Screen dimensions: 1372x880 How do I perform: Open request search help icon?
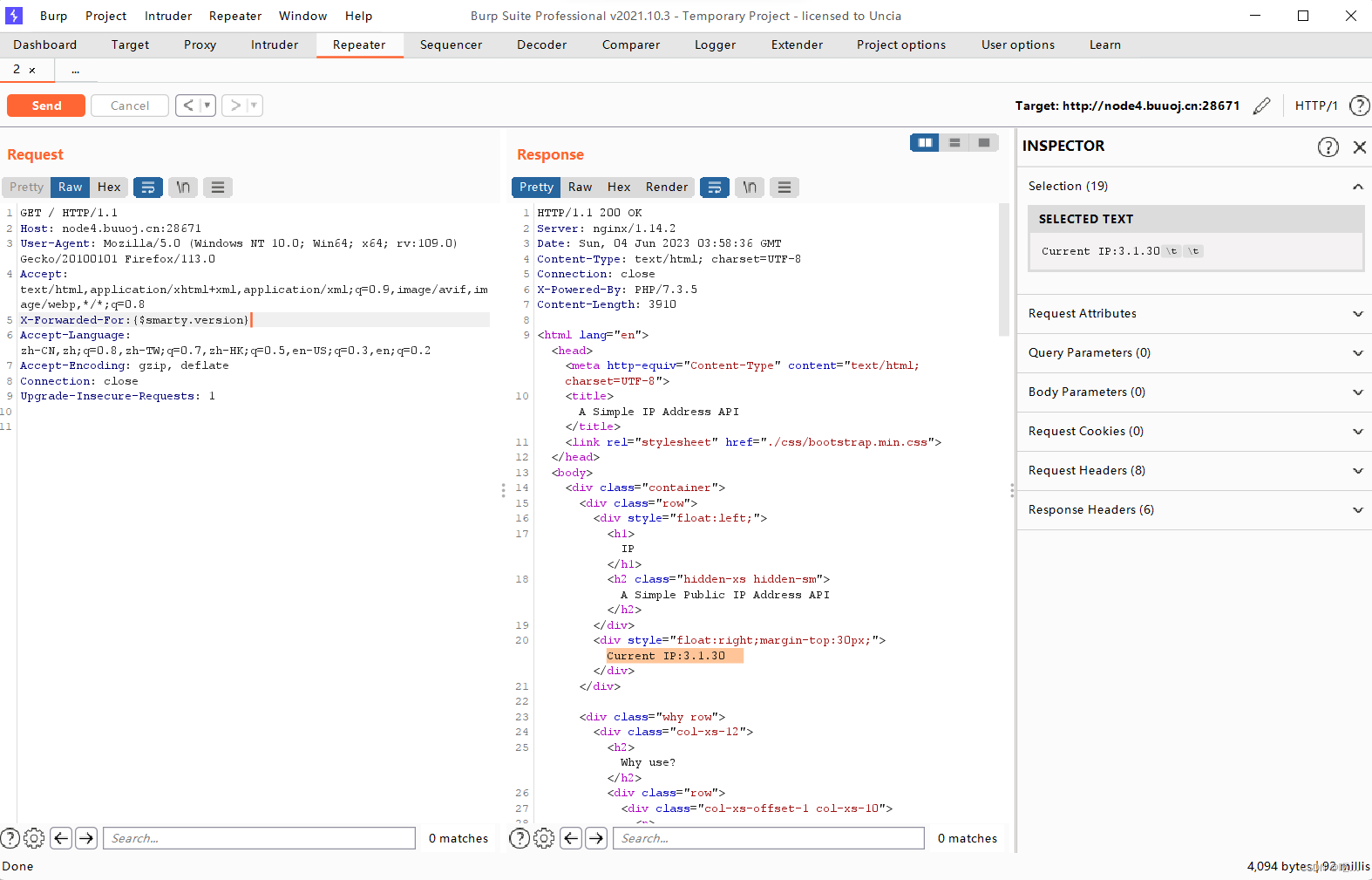10,838
